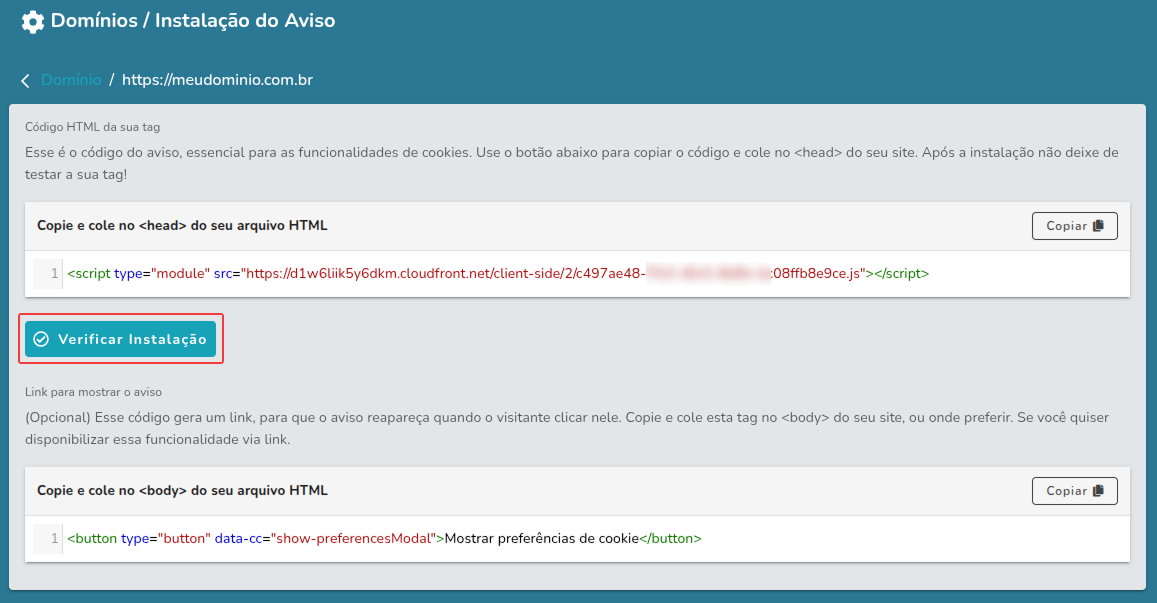
Task: Click Copiar for the head snippet
Action: pyautogui.click(x=1074, y=225)
